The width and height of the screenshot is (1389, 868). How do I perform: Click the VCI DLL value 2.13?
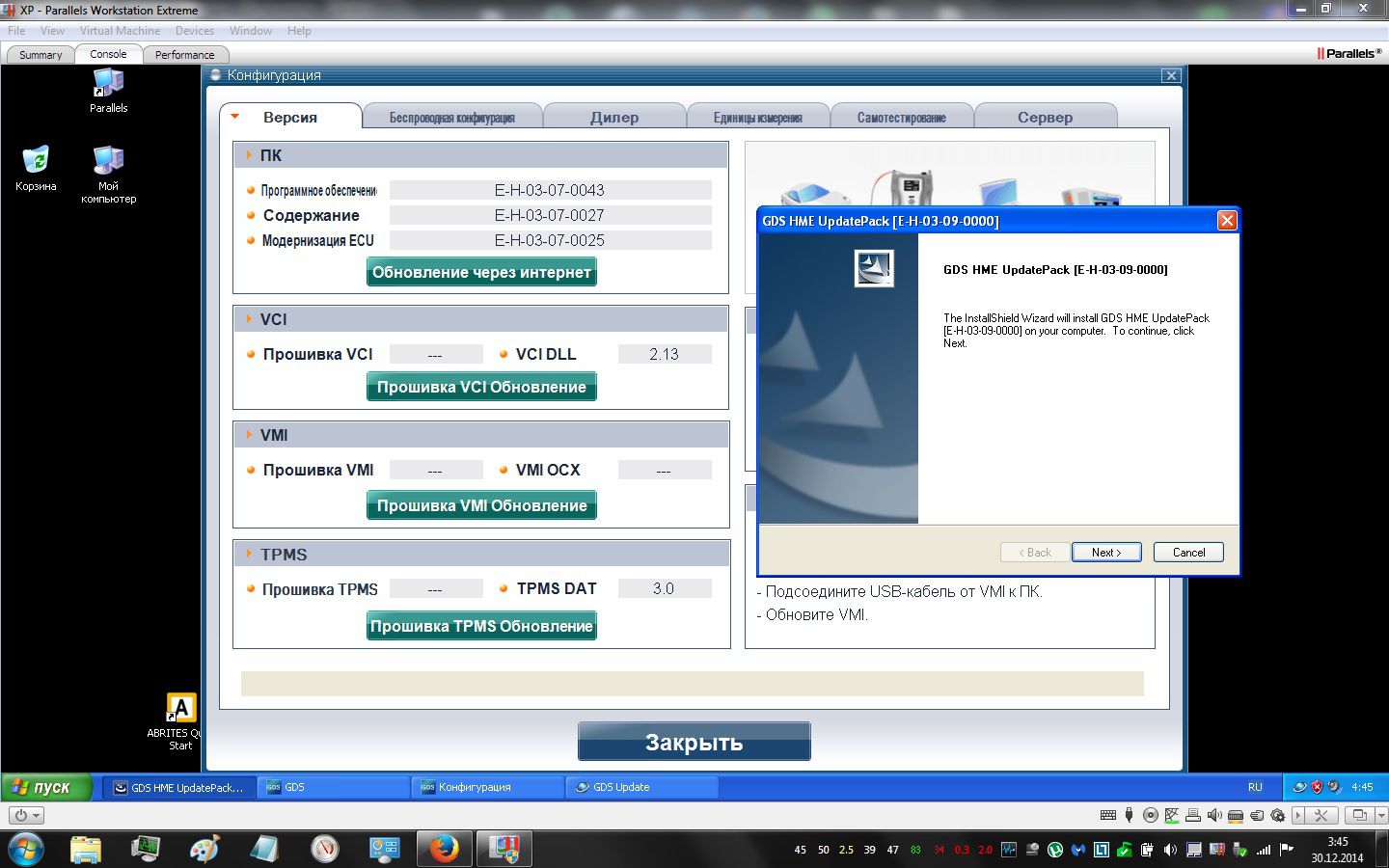click(665, 354)
